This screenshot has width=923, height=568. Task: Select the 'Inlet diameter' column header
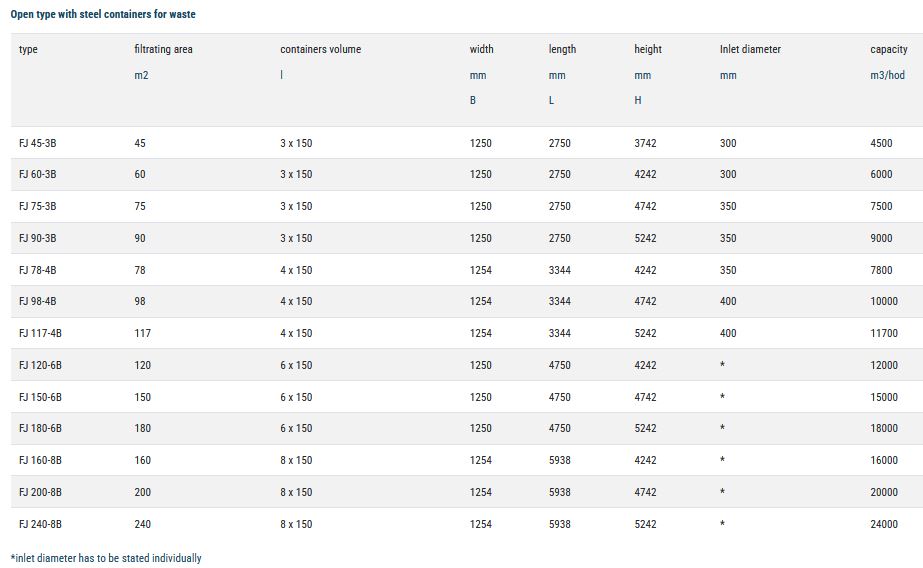coord(750,49)
